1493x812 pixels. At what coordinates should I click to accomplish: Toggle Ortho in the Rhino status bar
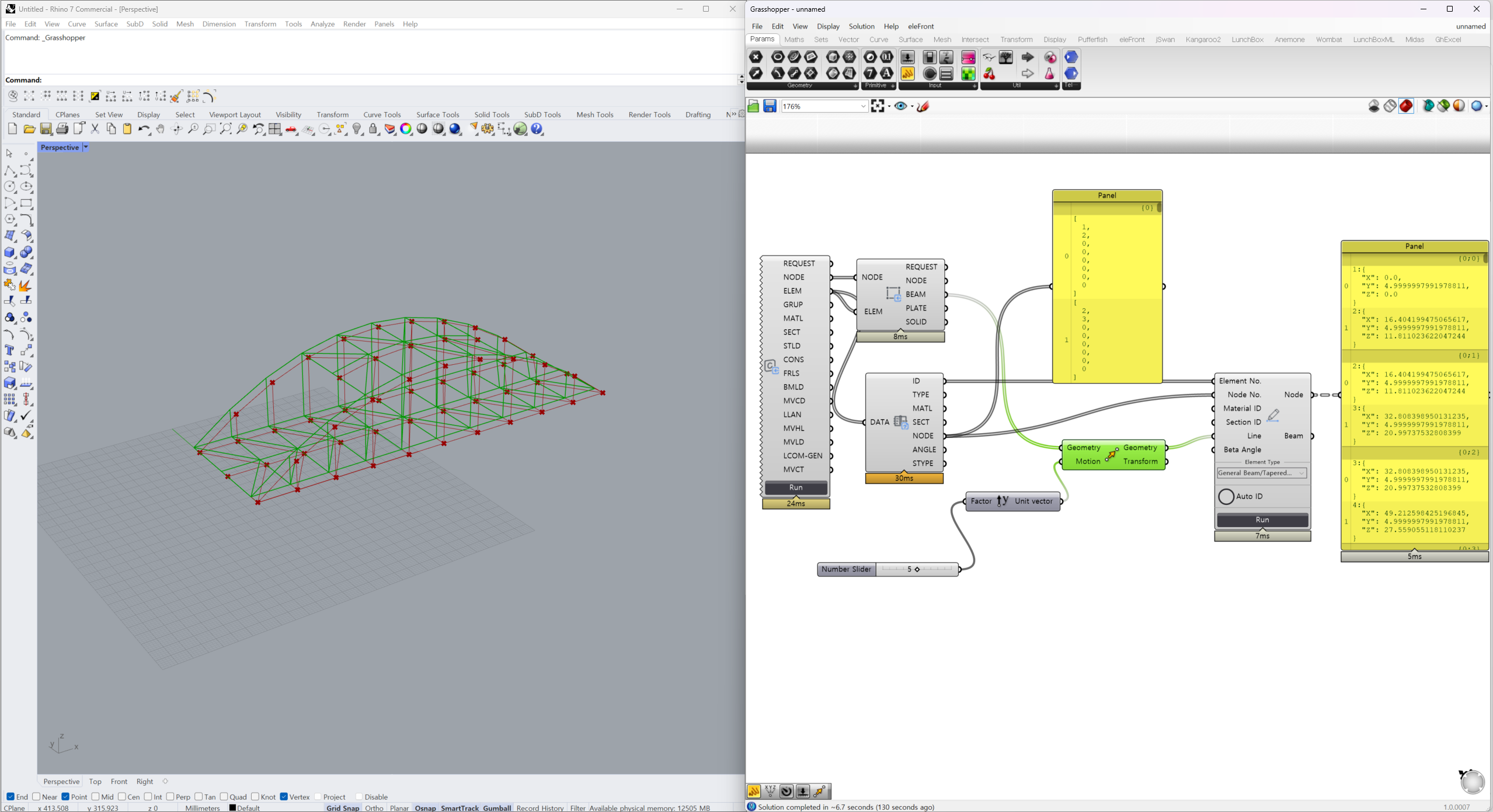click(374, 808)
